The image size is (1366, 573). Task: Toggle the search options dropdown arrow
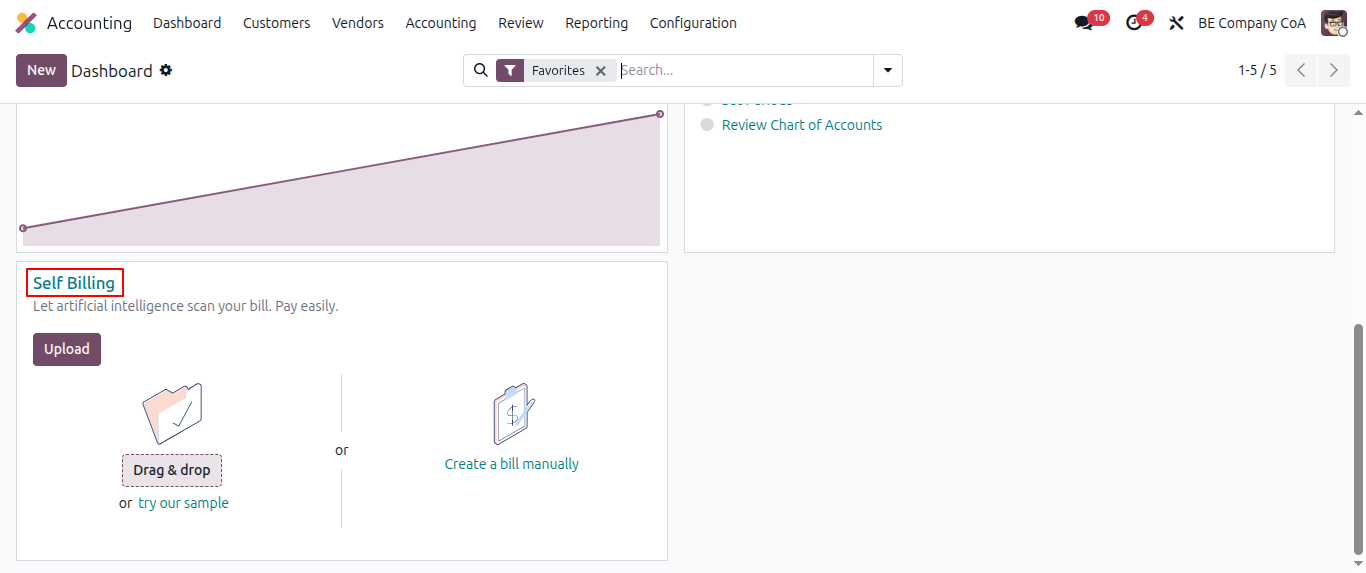pyautogui.click(x=888, y=70)
